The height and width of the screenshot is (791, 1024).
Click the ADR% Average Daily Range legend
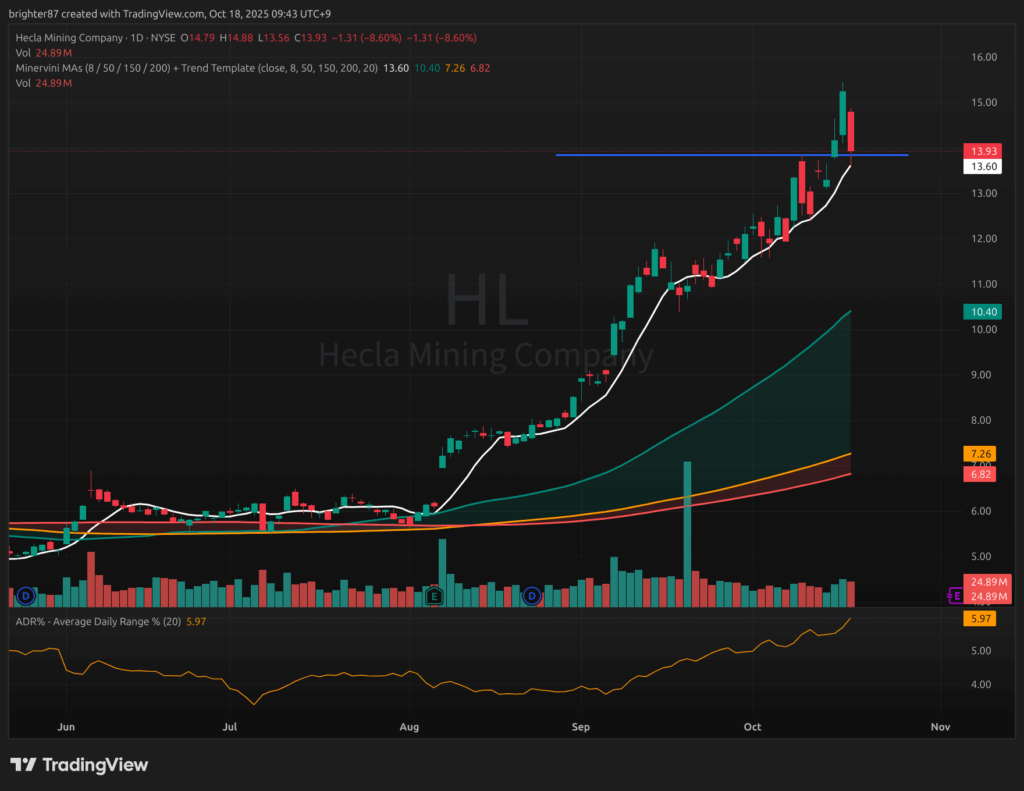coord(95,621)
